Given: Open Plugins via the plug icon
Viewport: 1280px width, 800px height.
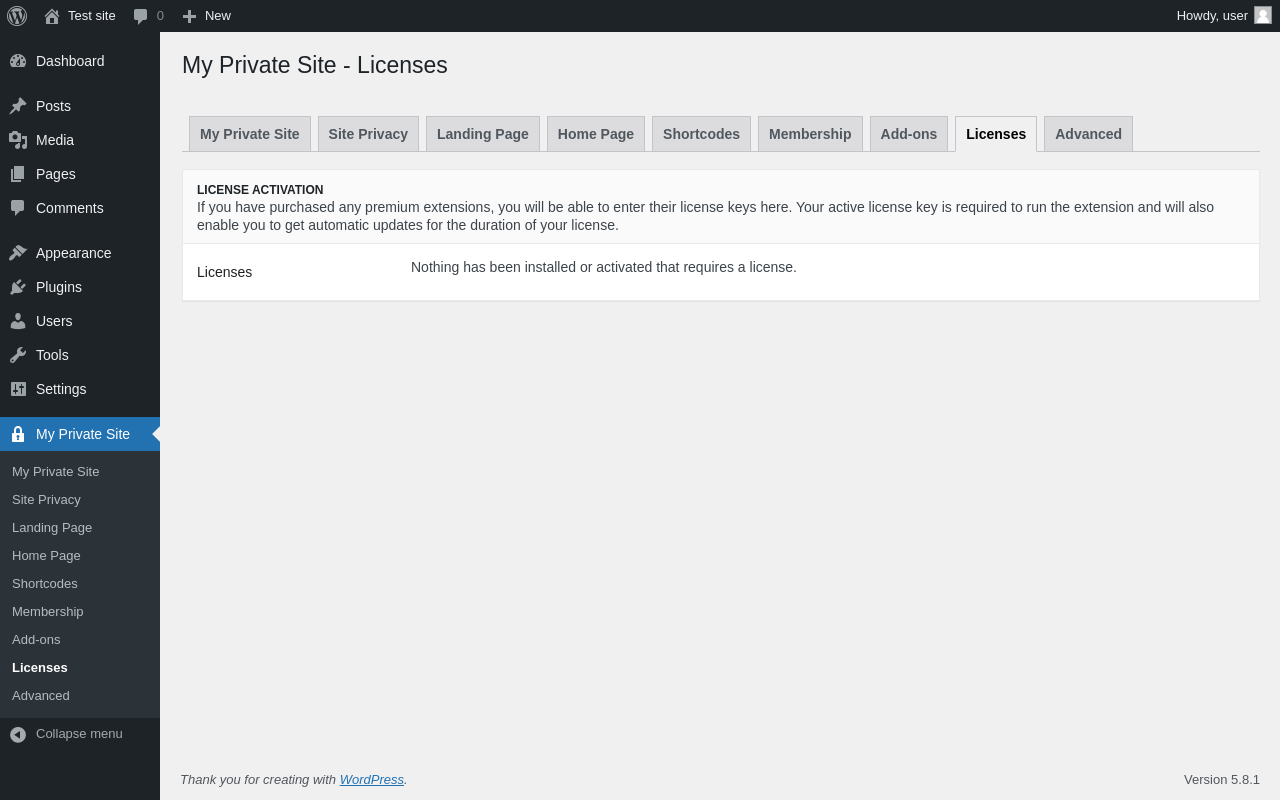Looking at the screenshot, I should (18, 287).
